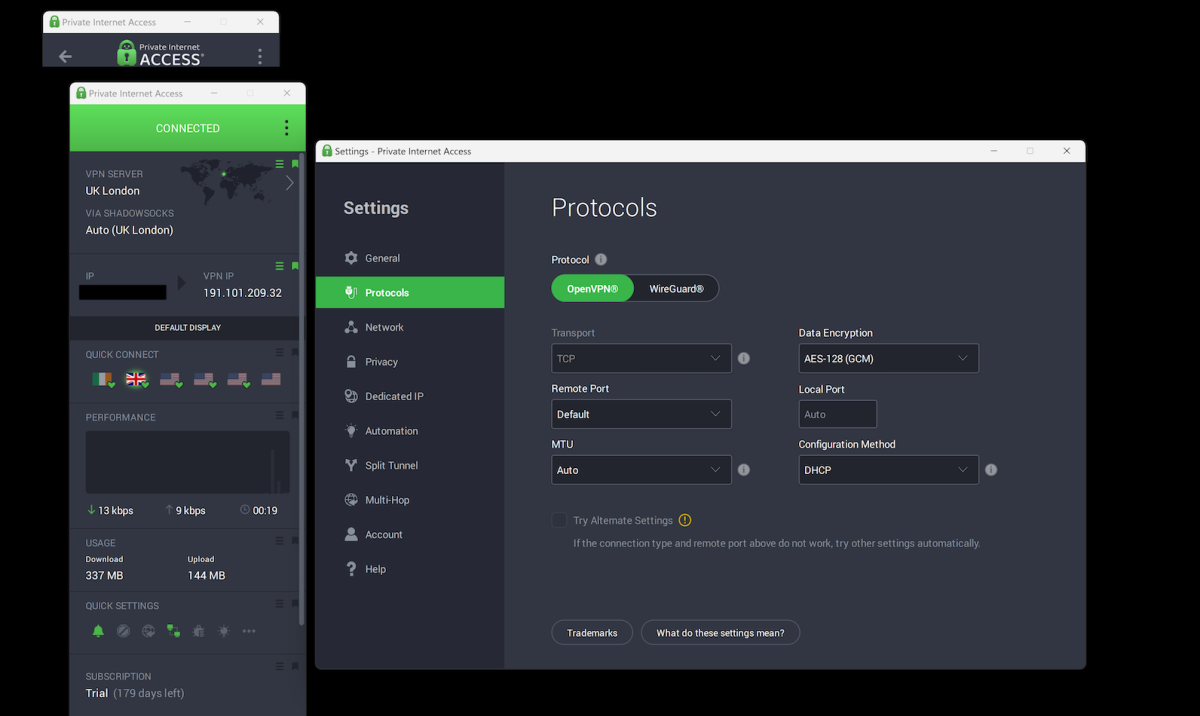This screenshot has width=1200, height=716.
Task: Click the back arrow in the top PIA window
Action: [65, 56]
